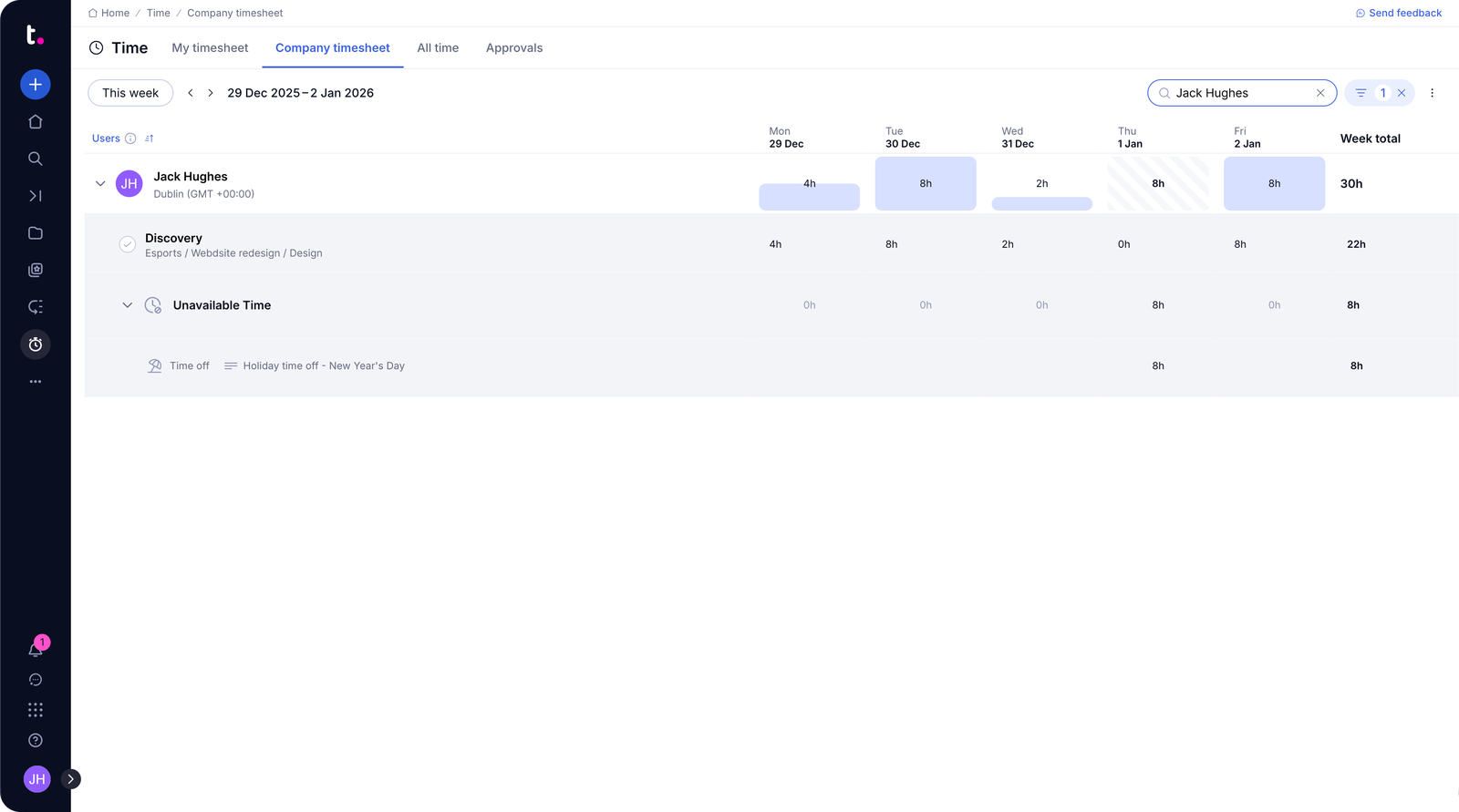This screenshot has width=1459, height=812.
Task: Open the help question mark icon
Action: tap(36, 741)
